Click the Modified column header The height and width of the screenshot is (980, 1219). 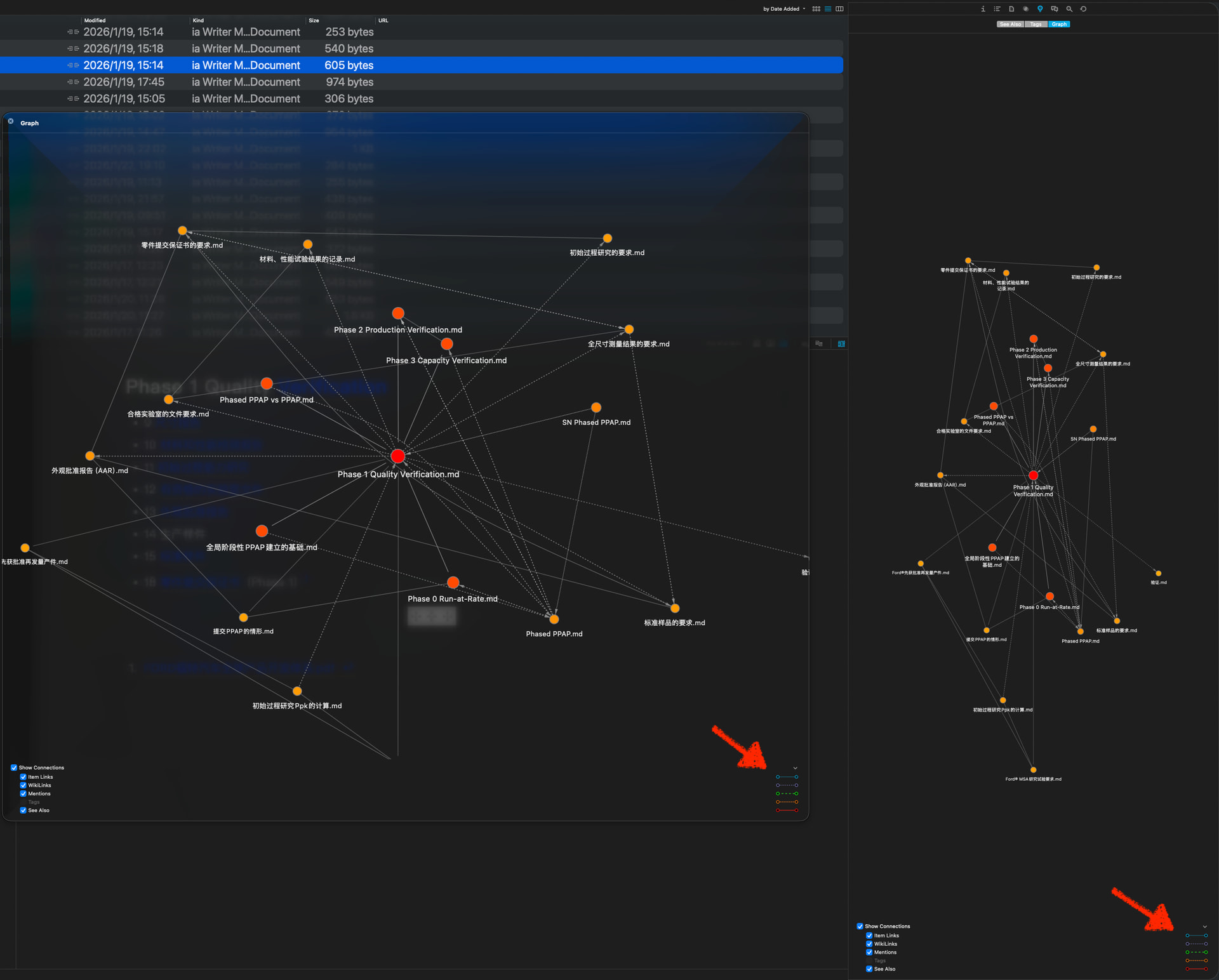pyautogui.click(x=95, y=20)
